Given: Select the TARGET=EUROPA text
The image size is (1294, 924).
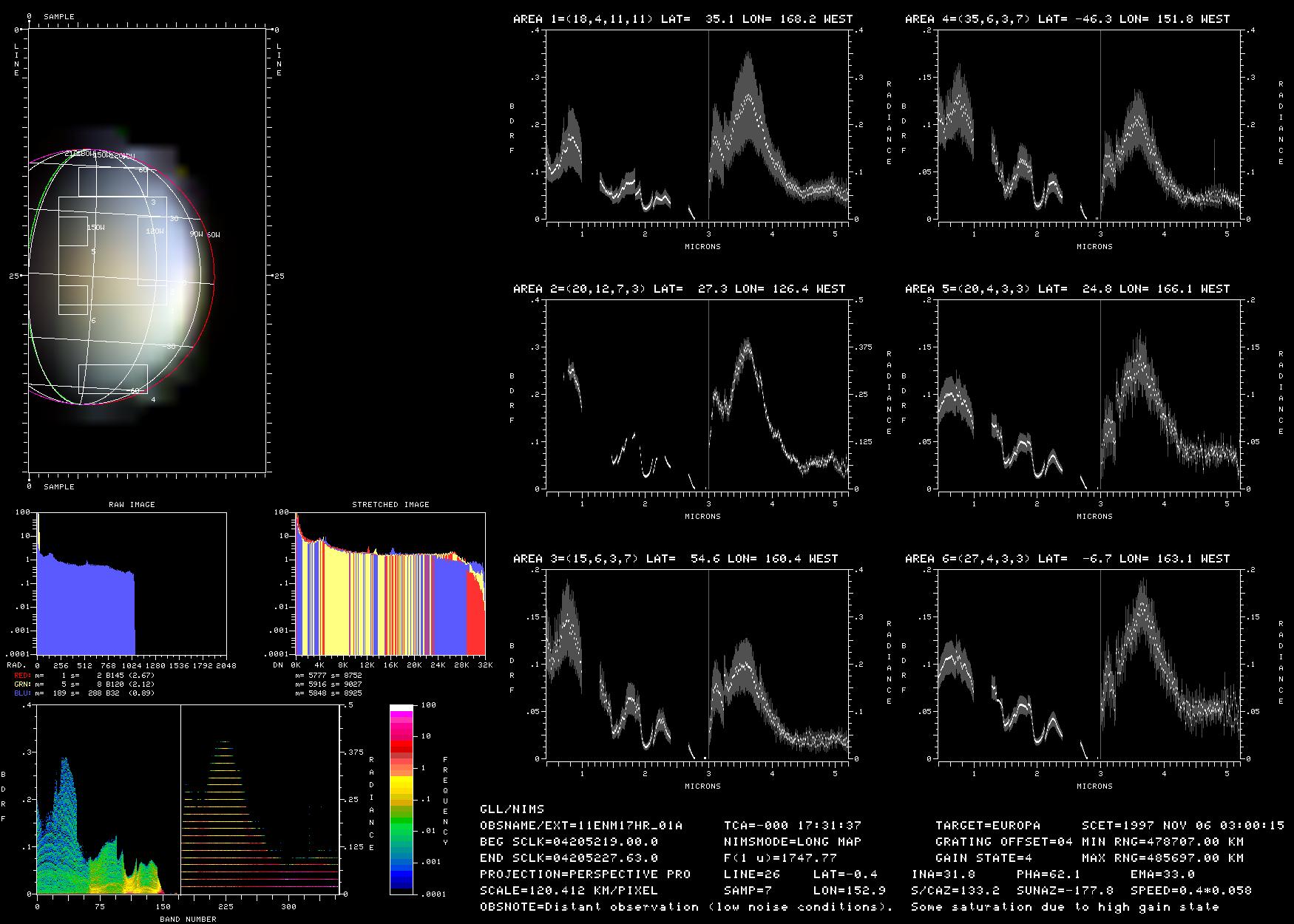Looking at the screenshot, I should [x=987, y=826].
